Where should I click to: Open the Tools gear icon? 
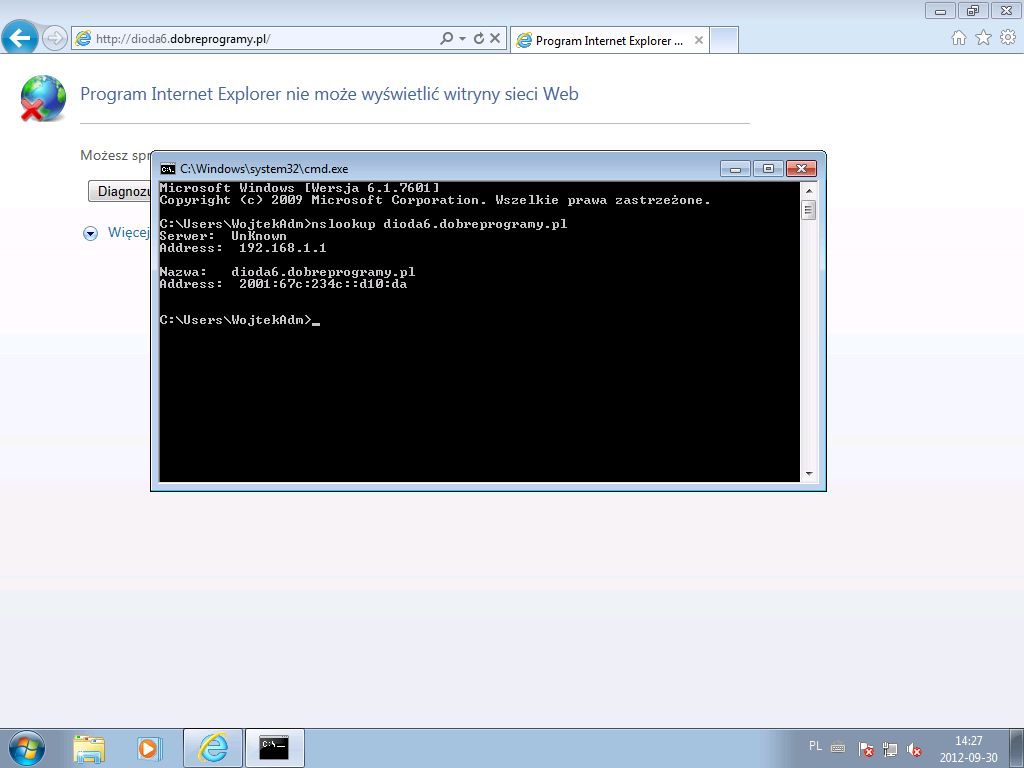pos(1008,39)
